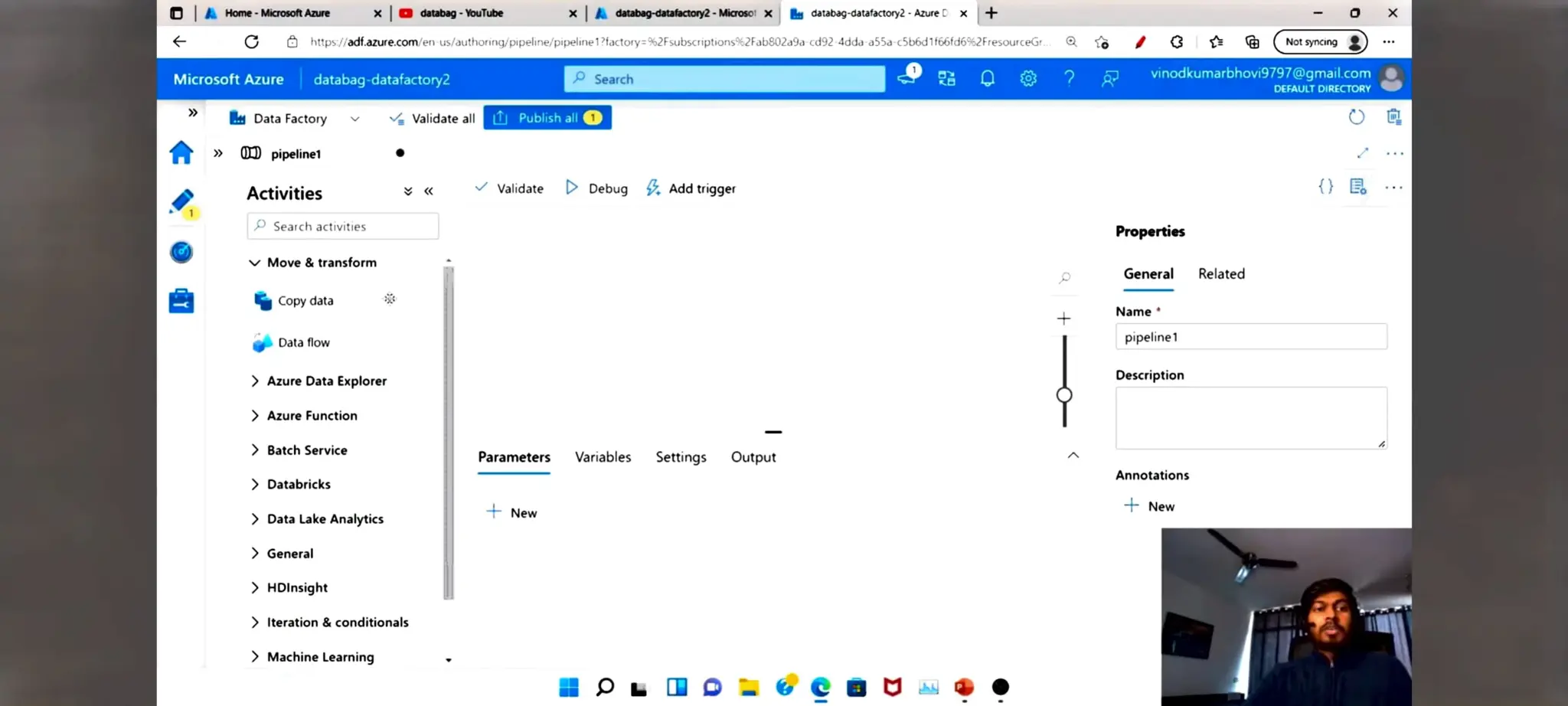Toggle the Properties pane icon

pyautogui.click(x=1358, y=186)
